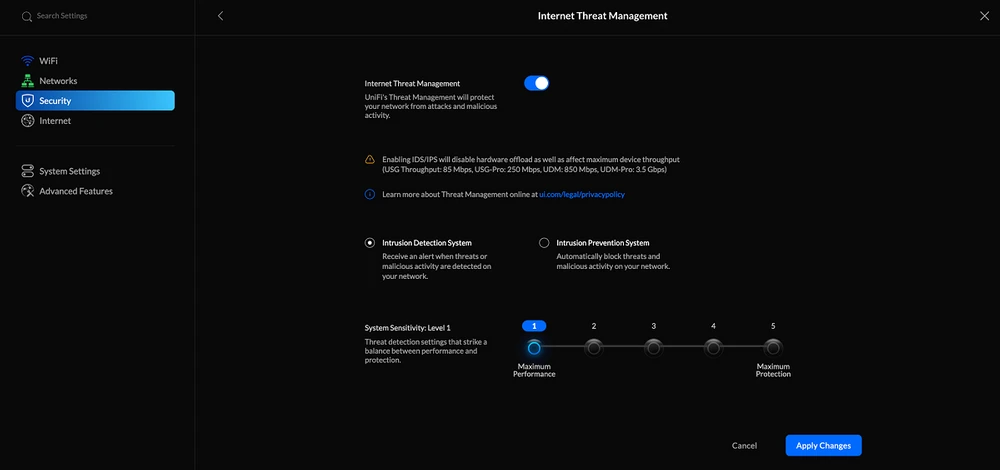The image size is (1000, 470).
Task: Open the ui.com/legal/privacypolicy link
Action: (582, 195)
